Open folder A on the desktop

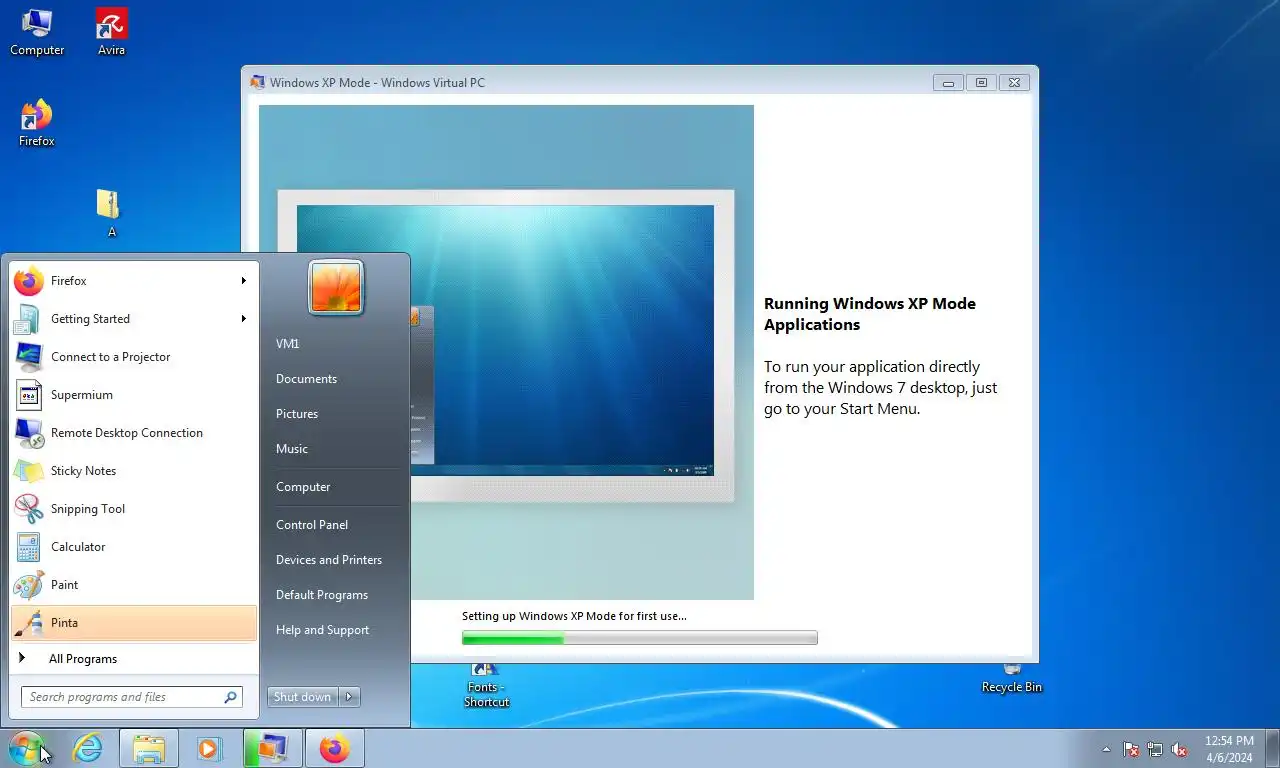point(111,213)
